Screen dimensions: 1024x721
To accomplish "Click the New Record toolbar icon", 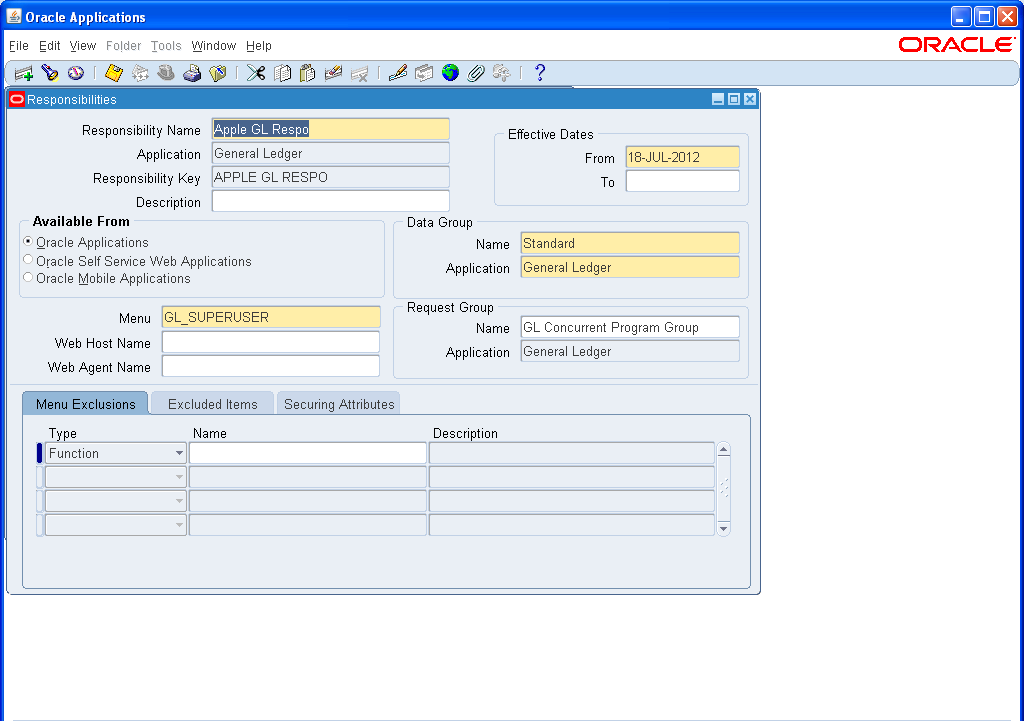I will click(24, 73).
